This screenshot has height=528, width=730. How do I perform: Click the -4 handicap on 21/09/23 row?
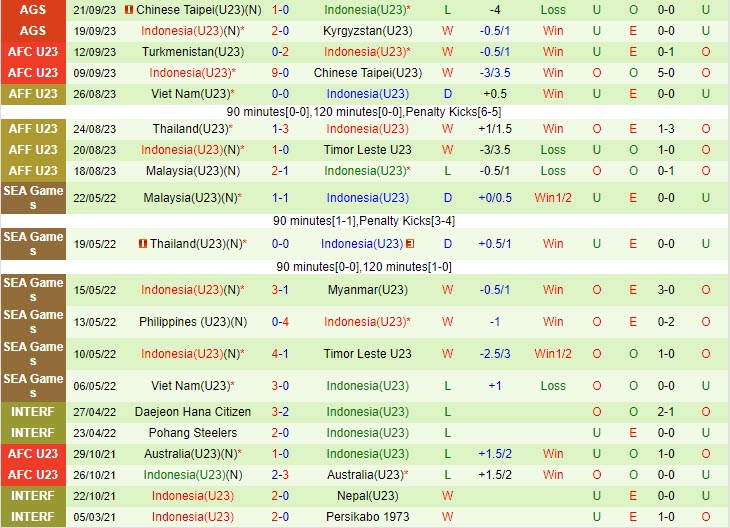[x=495, y=9]
